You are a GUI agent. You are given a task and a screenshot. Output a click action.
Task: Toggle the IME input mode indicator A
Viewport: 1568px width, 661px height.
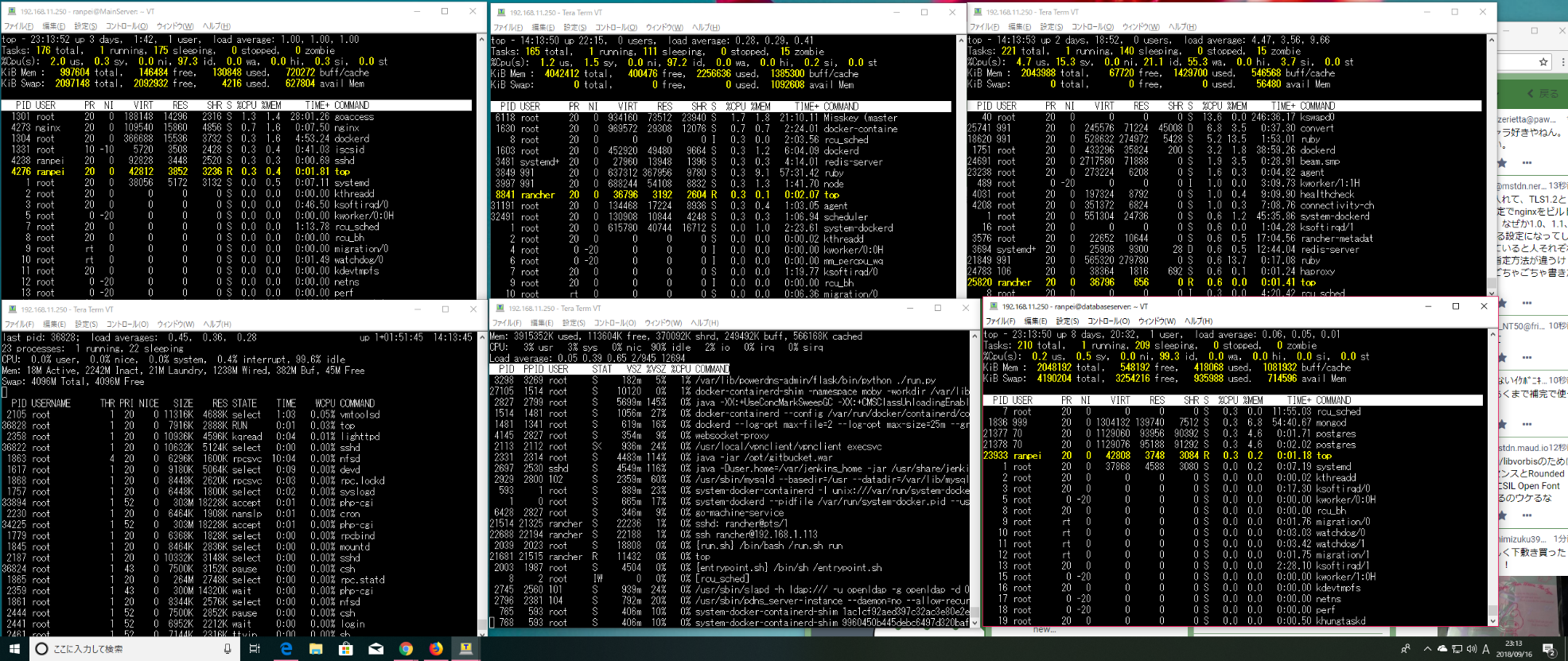tap(1486, 649)
